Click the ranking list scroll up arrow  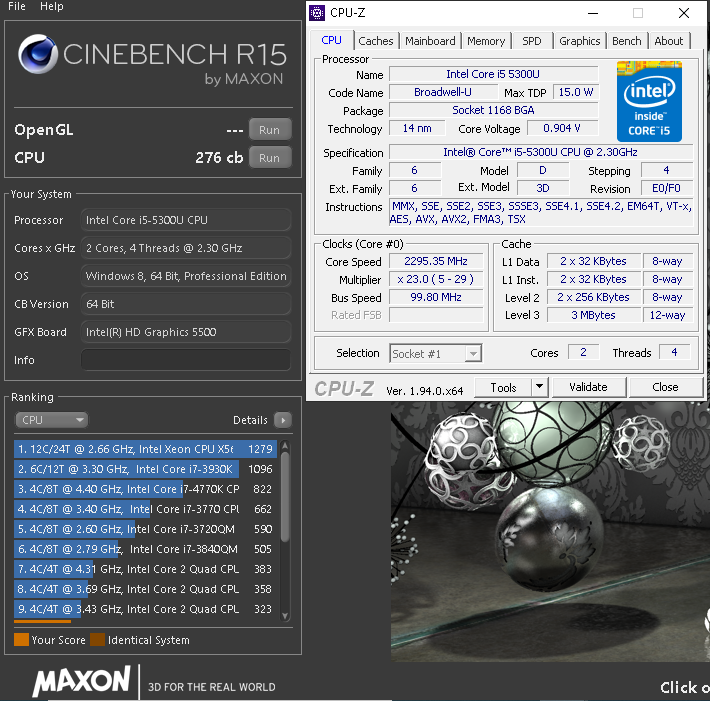pyautogui.click(x=285, y=446)
